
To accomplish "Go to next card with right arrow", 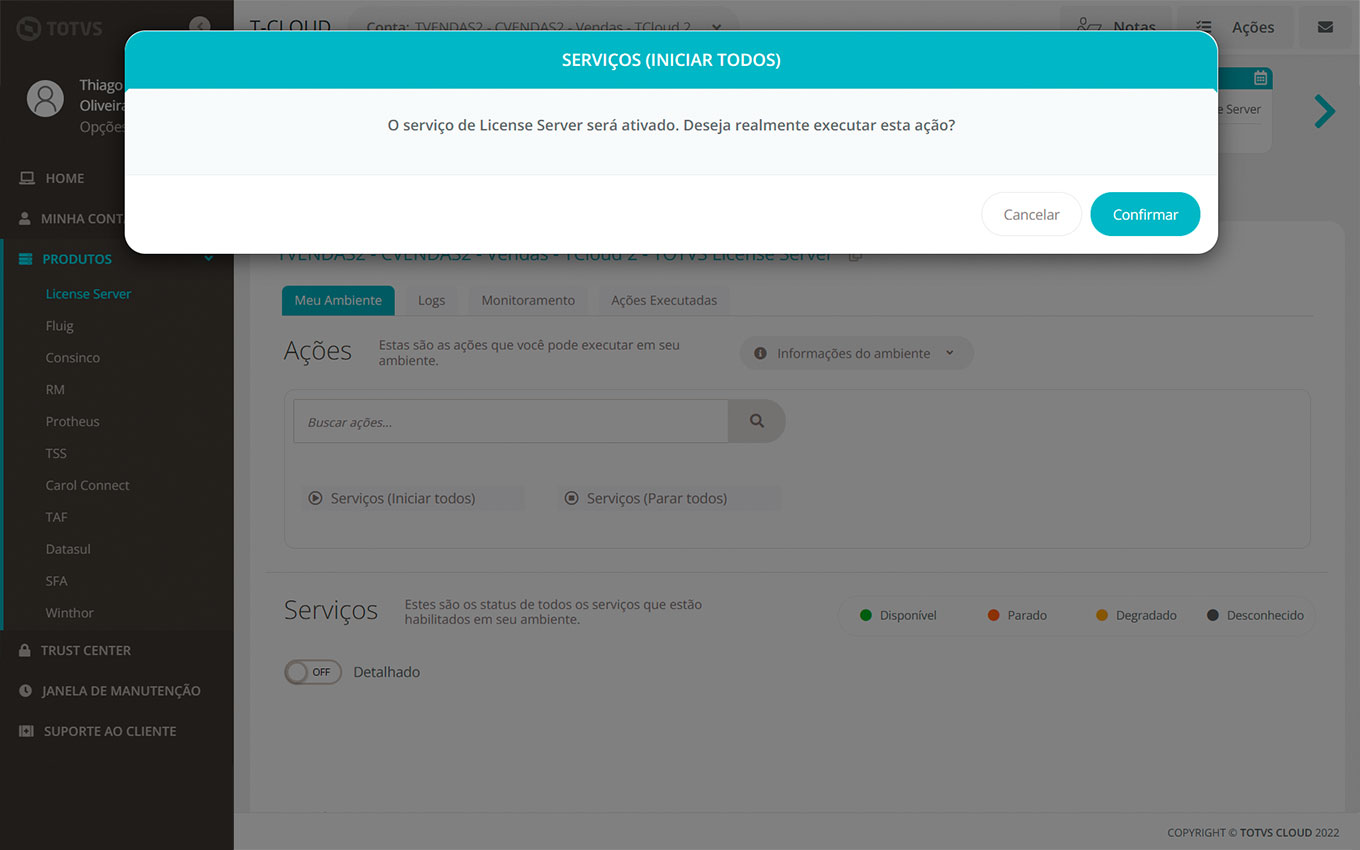I will click(1325, 111).
